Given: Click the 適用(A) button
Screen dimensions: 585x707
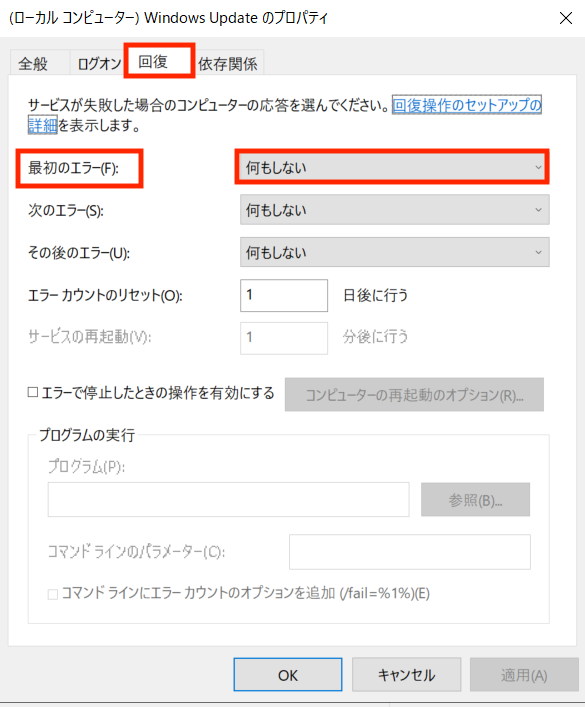Looking at the screenshot, I should pos(524,675).
